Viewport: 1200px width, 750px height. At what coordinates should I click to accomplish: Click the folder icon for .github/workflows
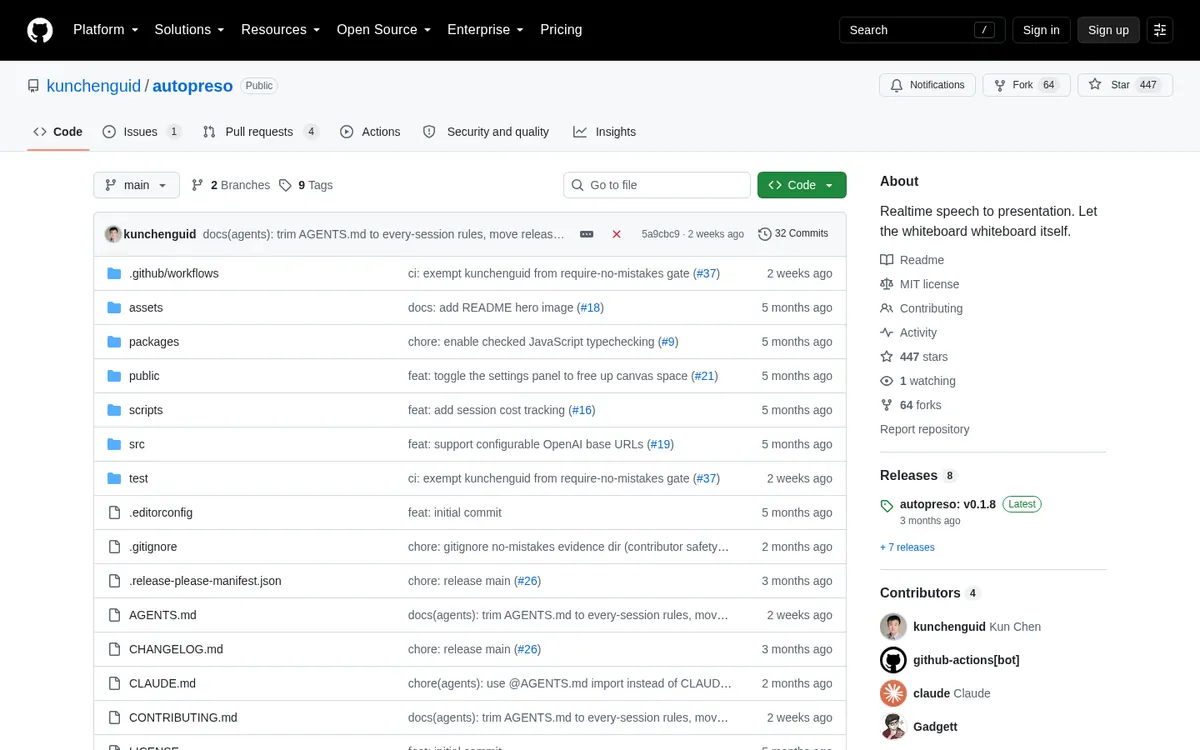click(114, 273)
